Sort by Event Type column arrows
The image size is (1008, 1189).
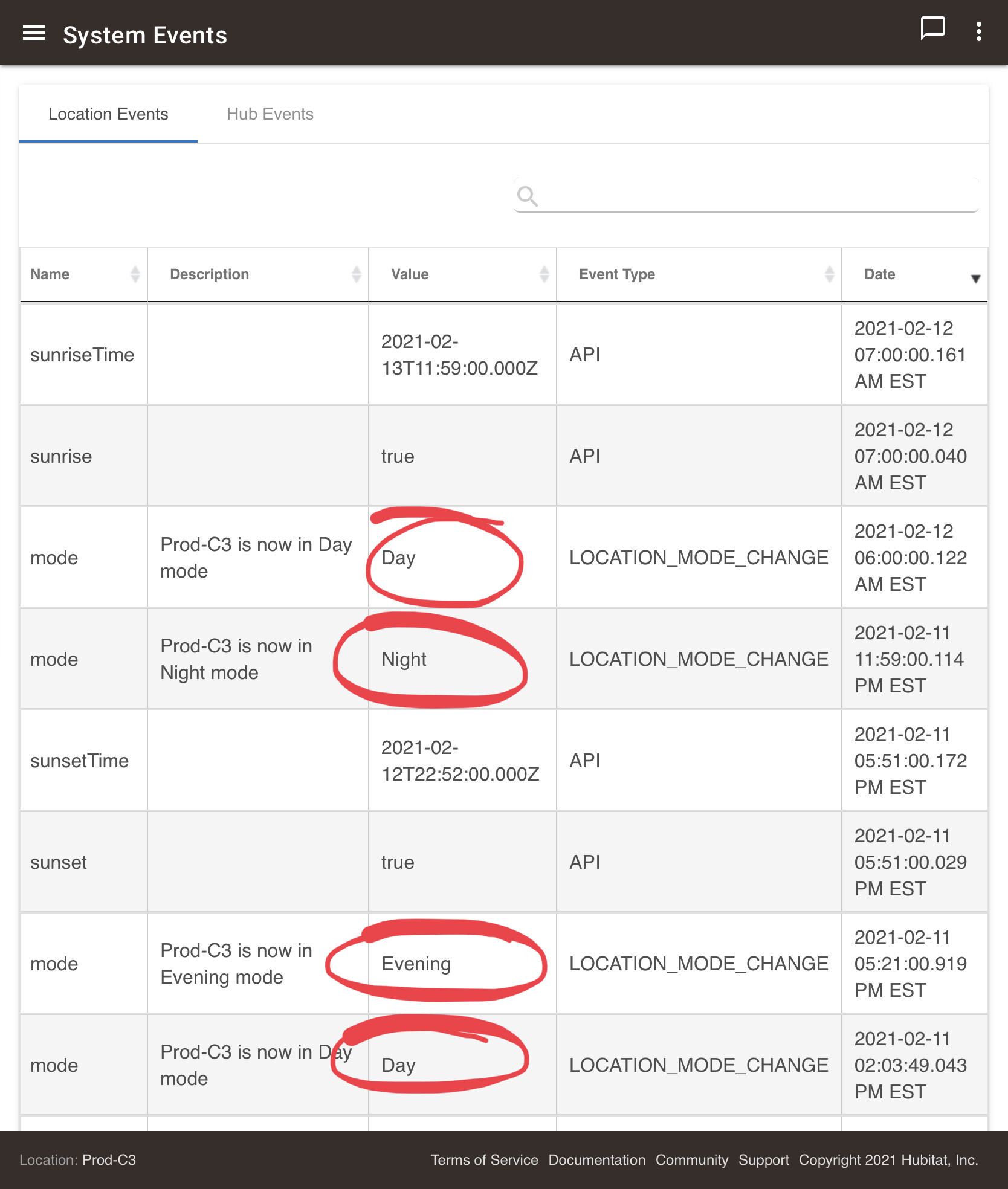click(x=829, y=274)
